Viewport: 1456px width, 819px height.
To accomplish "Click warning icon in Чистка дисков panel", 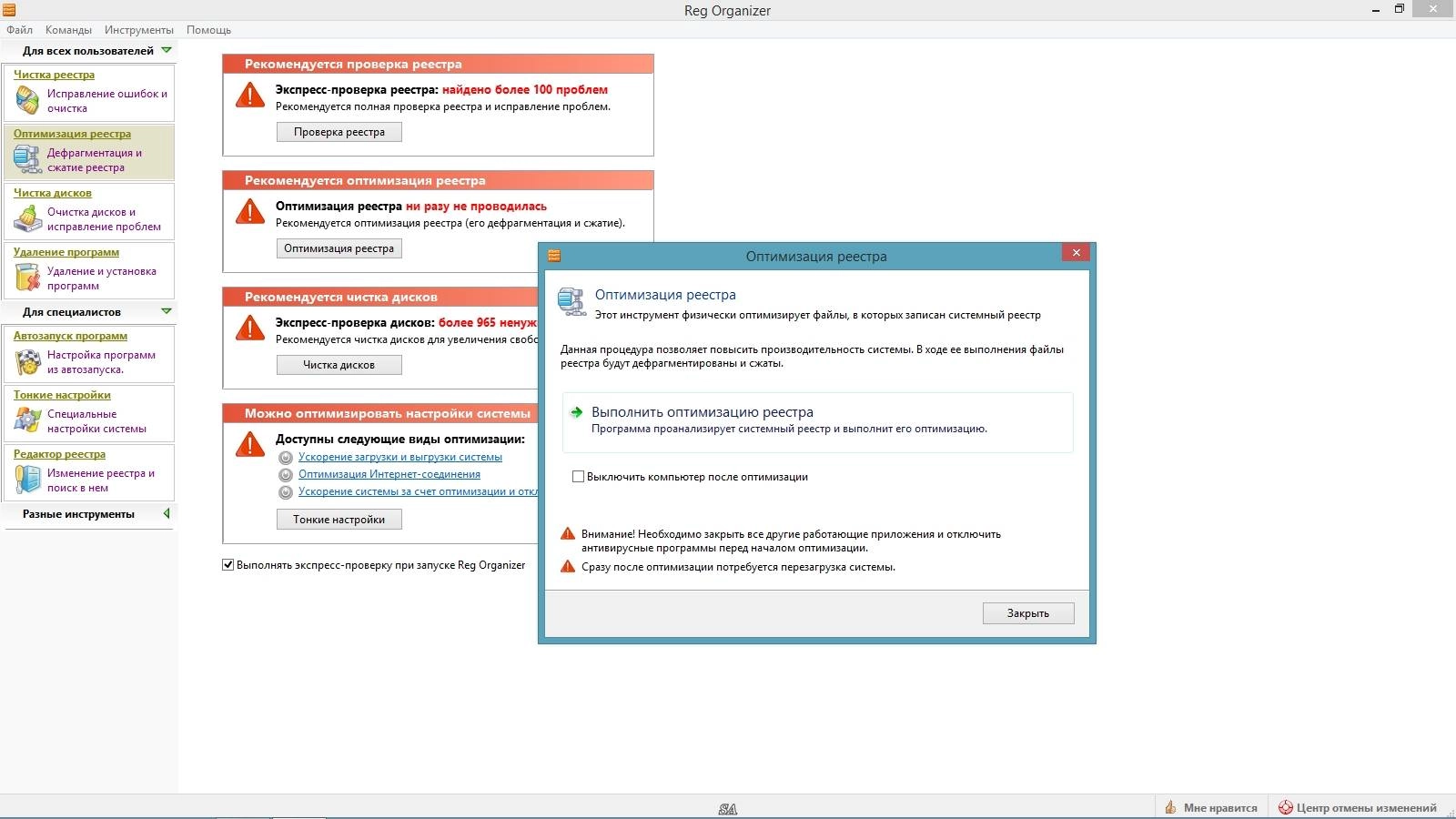I will pos(250,328).
